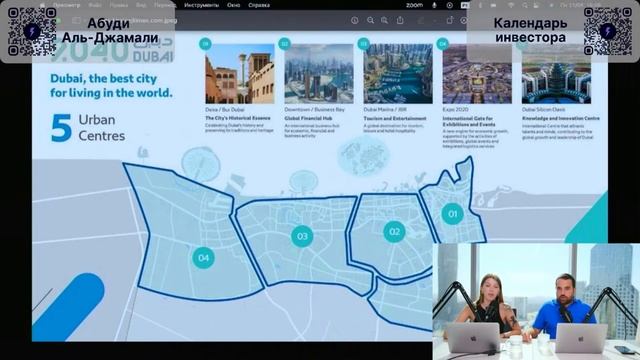Click map marker 02 on Downtown zone

(x=394, y=231)
